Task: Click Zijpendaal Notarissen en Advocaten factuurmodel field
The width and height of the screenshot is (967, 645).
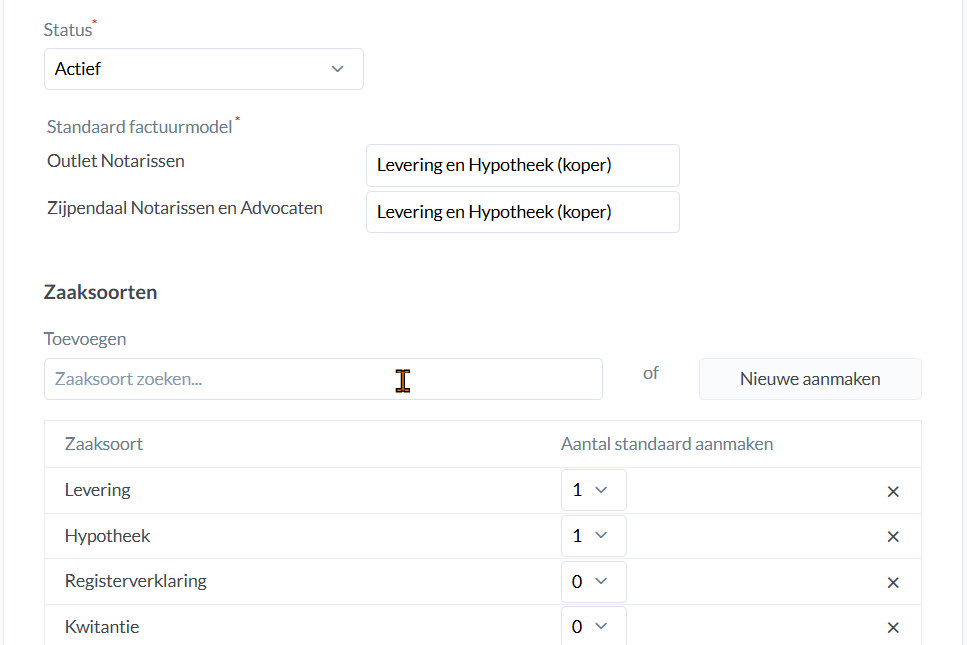Action: (522, 212)
